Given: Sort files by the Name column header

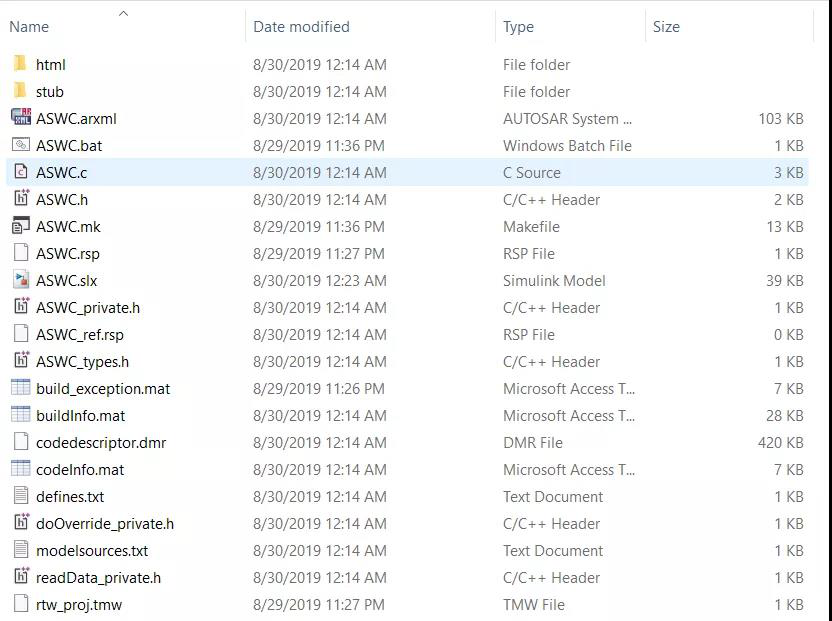Looking at the screenshot, I should [29, 27].
